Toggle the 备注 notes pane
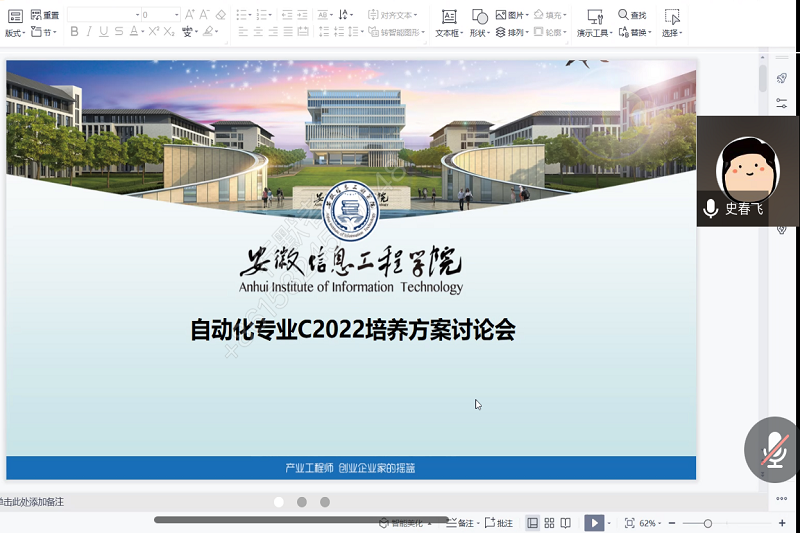800x533 pixels. (462, 523)
